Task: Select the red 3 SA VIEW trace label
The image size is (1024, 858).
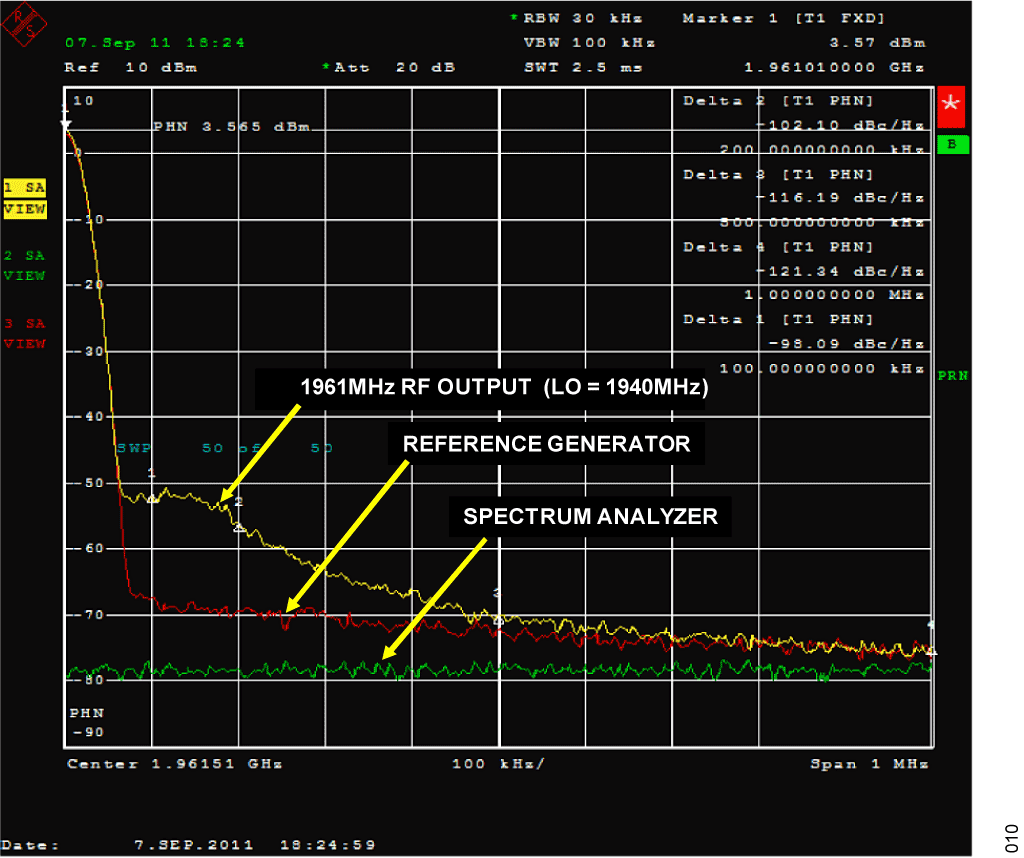Action: [x=25, y=333]
